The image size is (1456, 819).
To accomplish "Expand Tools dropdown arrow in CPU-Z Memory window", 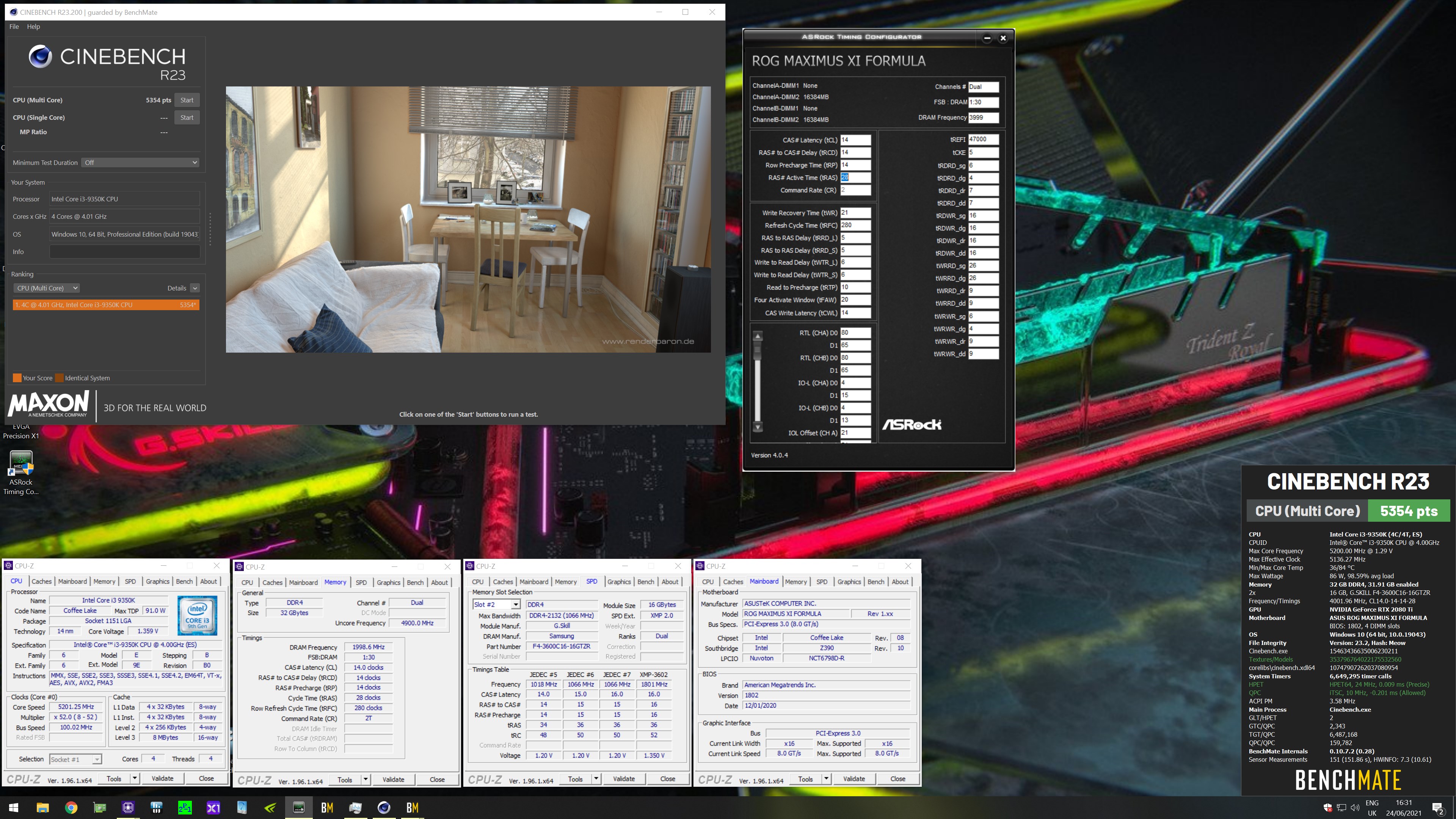I will 366,780.
